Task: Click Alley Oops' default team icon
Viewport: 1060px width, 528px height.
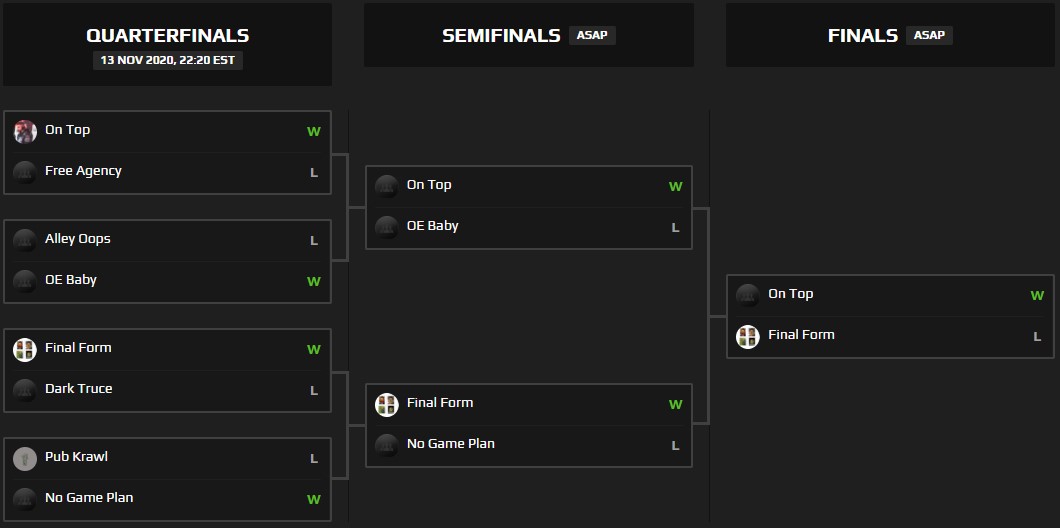Action: tap(25, 240)
